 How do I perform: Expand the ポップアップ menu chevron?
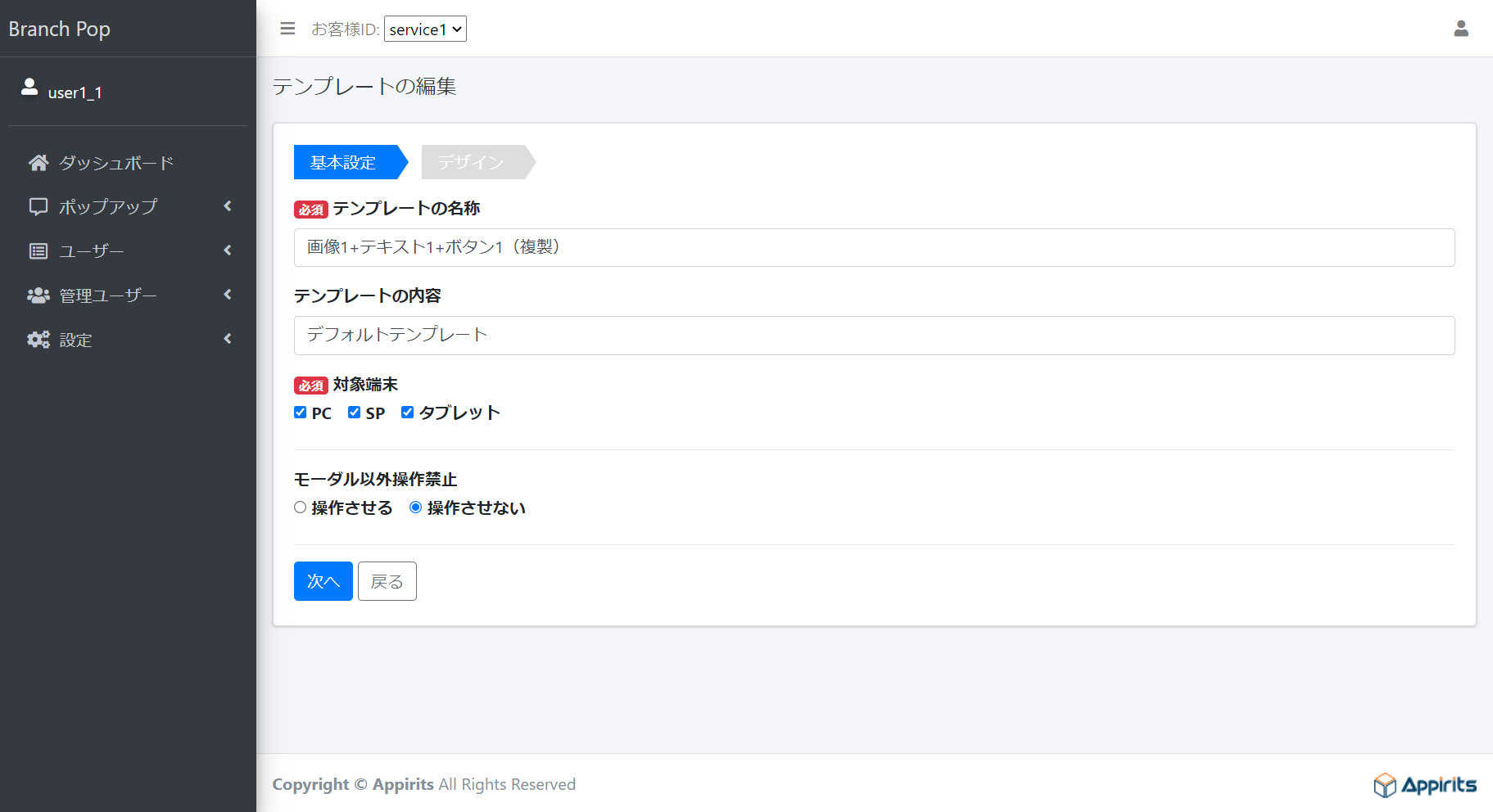coord(228,206)
